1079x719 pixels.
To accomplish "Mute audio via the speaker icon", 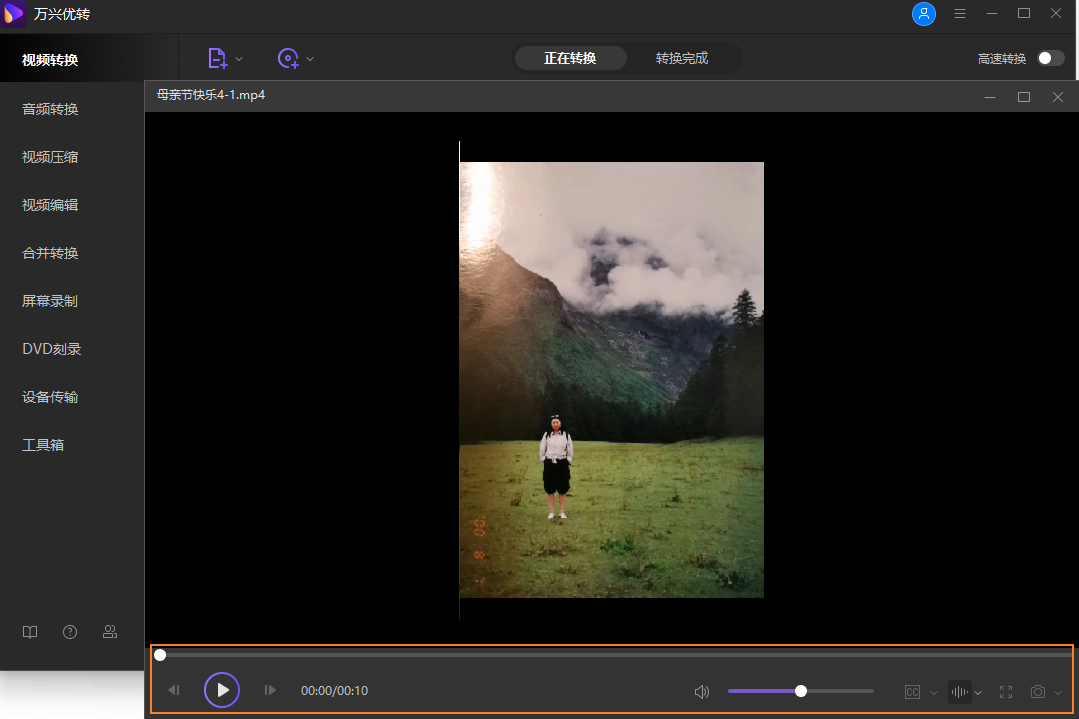I will [x=702, y=691].
